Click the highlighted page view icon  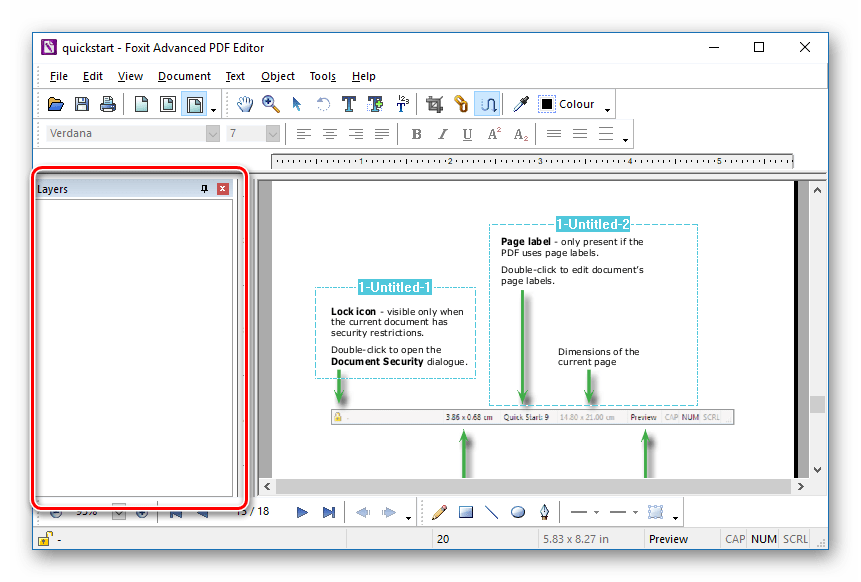click(x=194, y=104)
